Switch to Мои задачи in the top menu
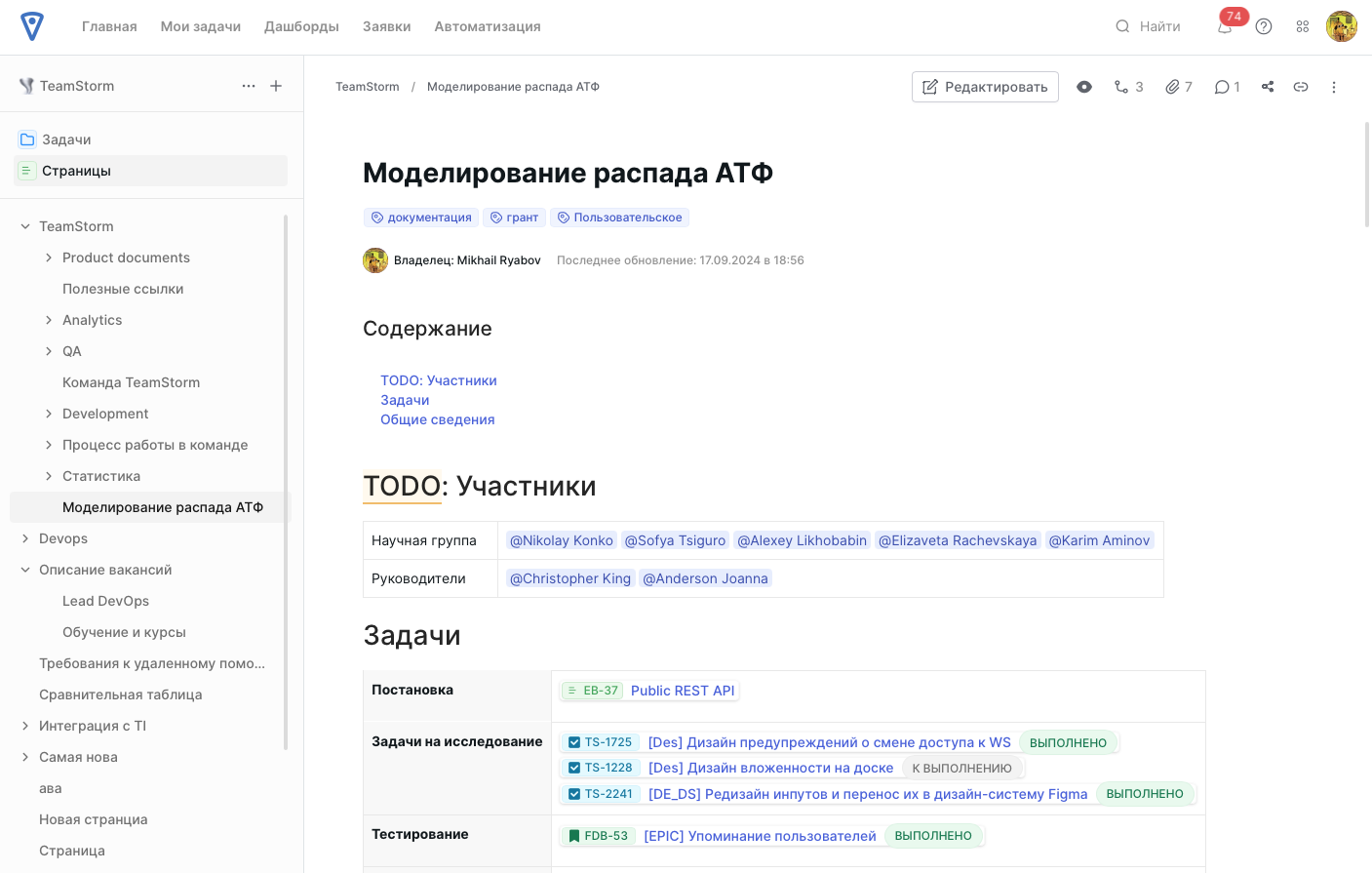 (x=200, y=26)
